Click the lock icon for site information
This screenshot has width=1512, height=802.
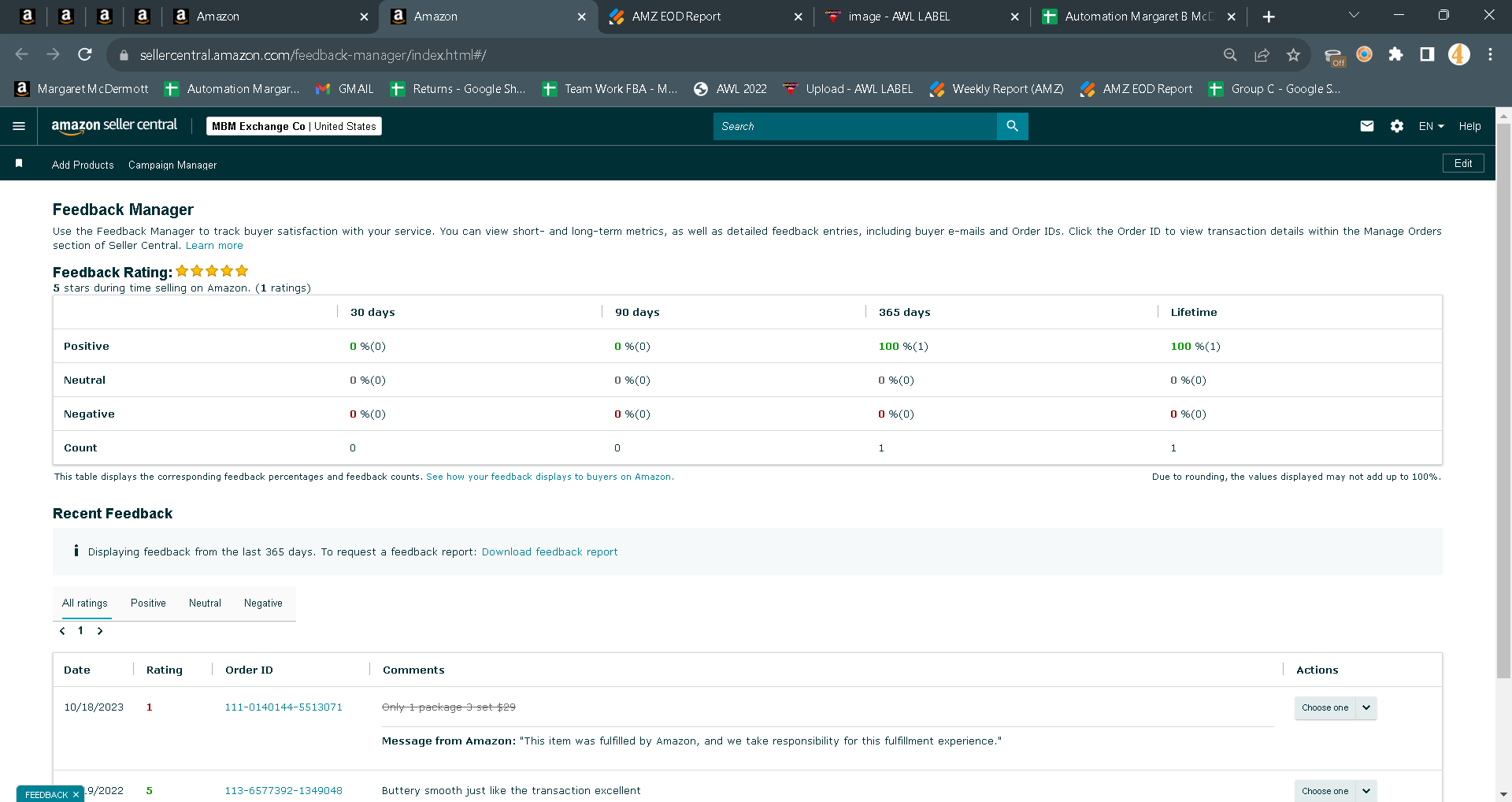pos(124,55)
